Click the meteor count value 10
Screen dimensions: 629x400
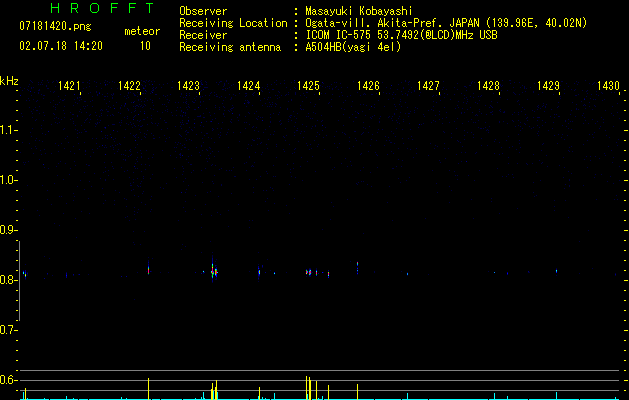[145, 46]
